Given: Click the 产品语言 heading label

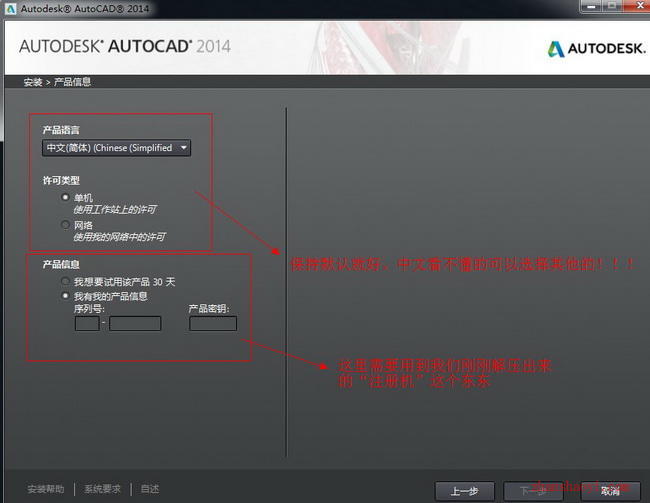Looking at the screenshot, I should tap(61, 130).
